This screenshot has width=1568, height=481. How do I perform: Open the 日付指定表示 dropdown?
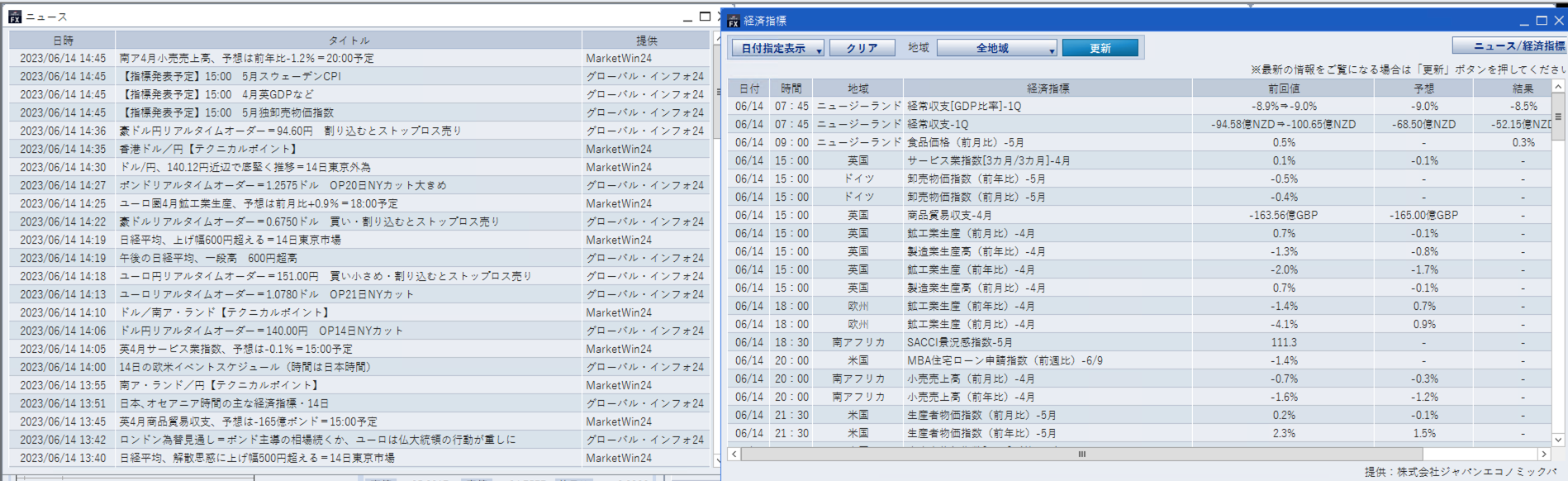(x=777, y=49)
